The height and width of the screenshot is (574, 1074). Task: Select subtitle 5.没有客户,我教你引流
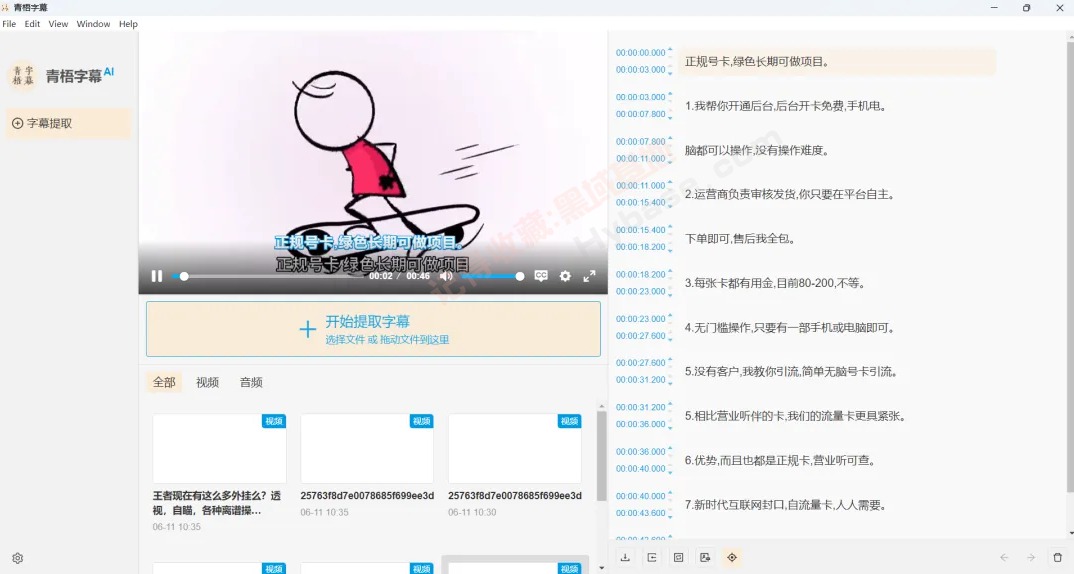point(791,372)
